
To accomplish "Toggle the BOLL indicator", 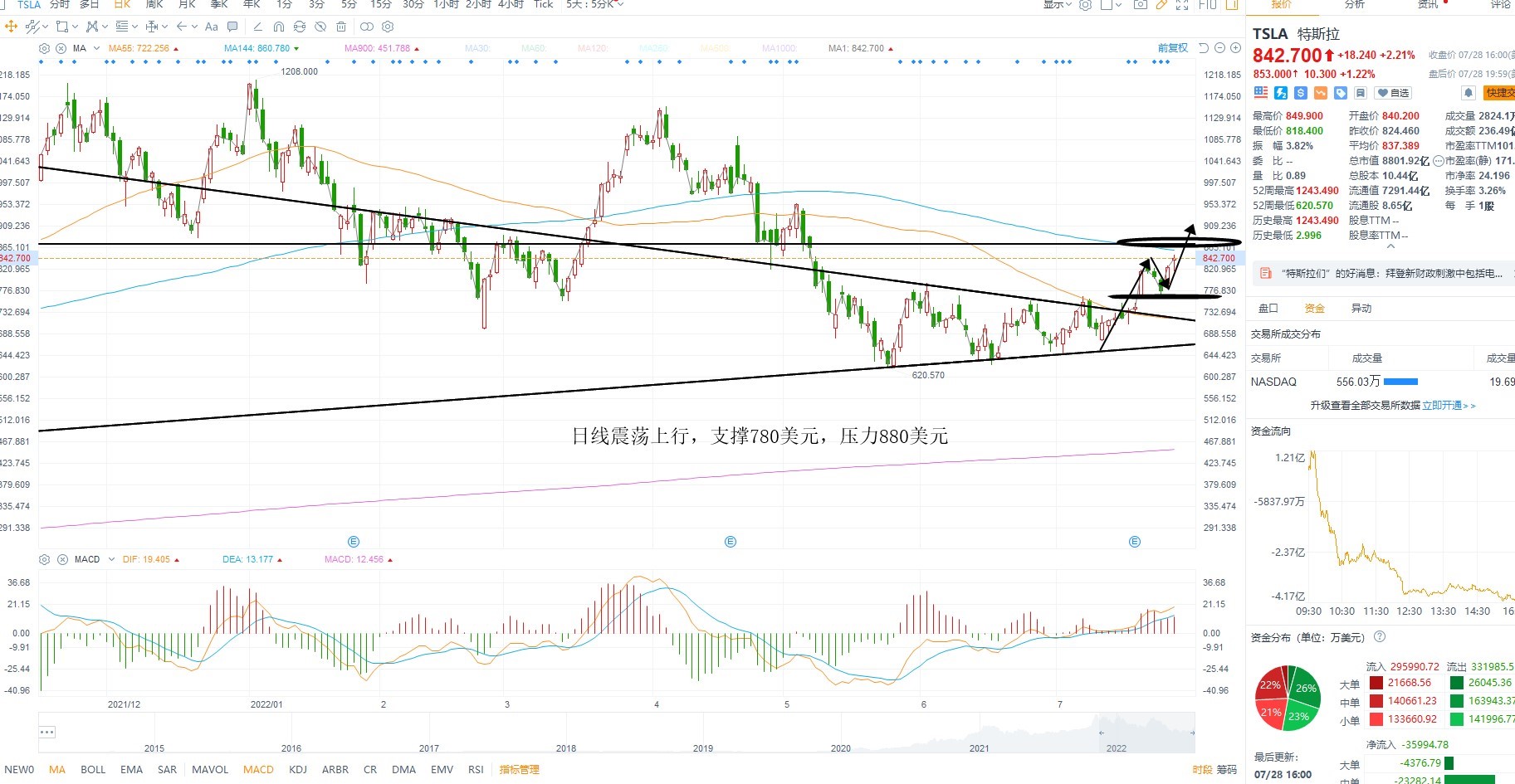I will (x=93, y=769).
